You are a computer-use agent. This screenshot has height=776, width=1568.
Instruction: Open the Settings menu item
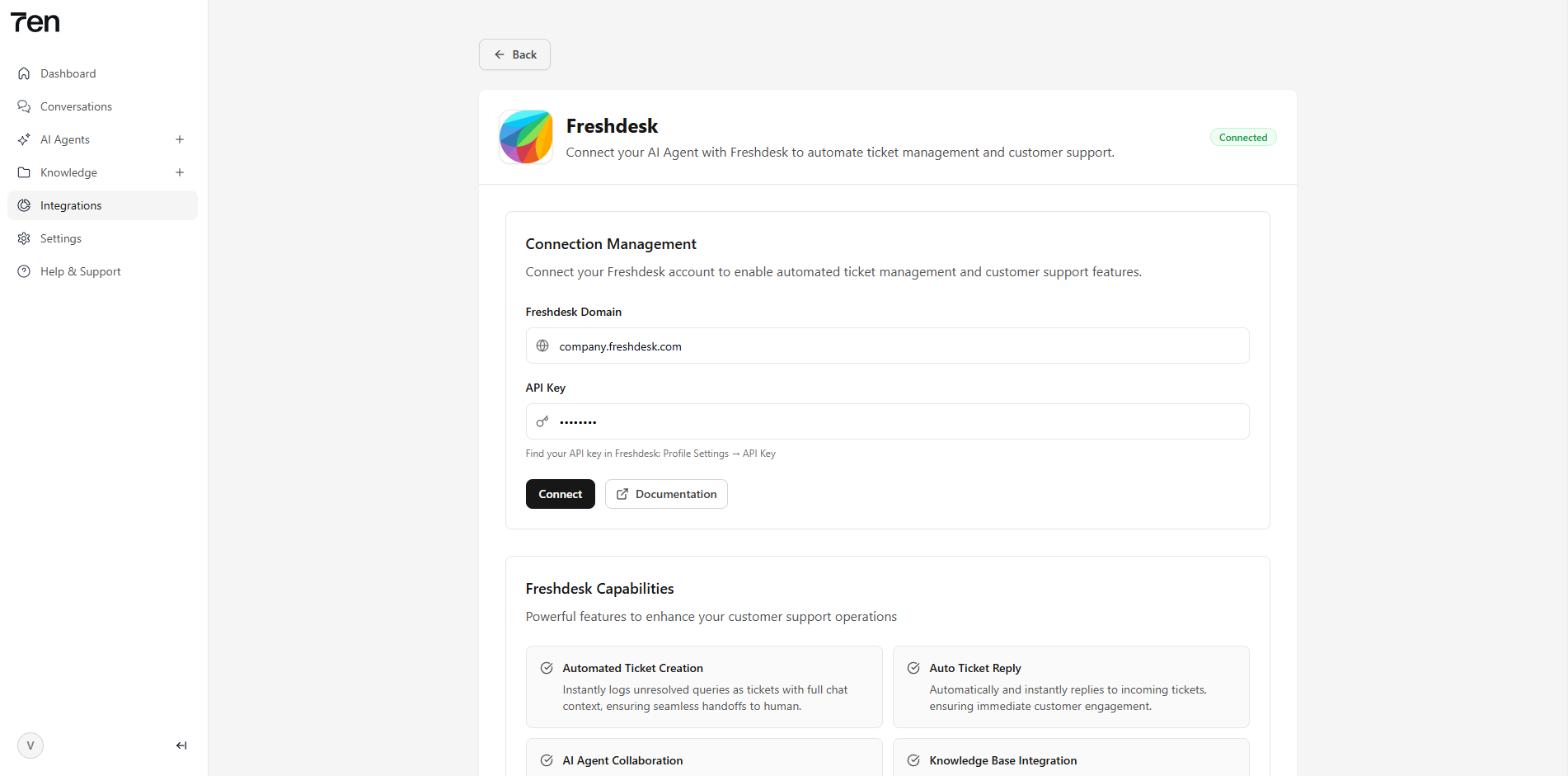click(61, 238)
